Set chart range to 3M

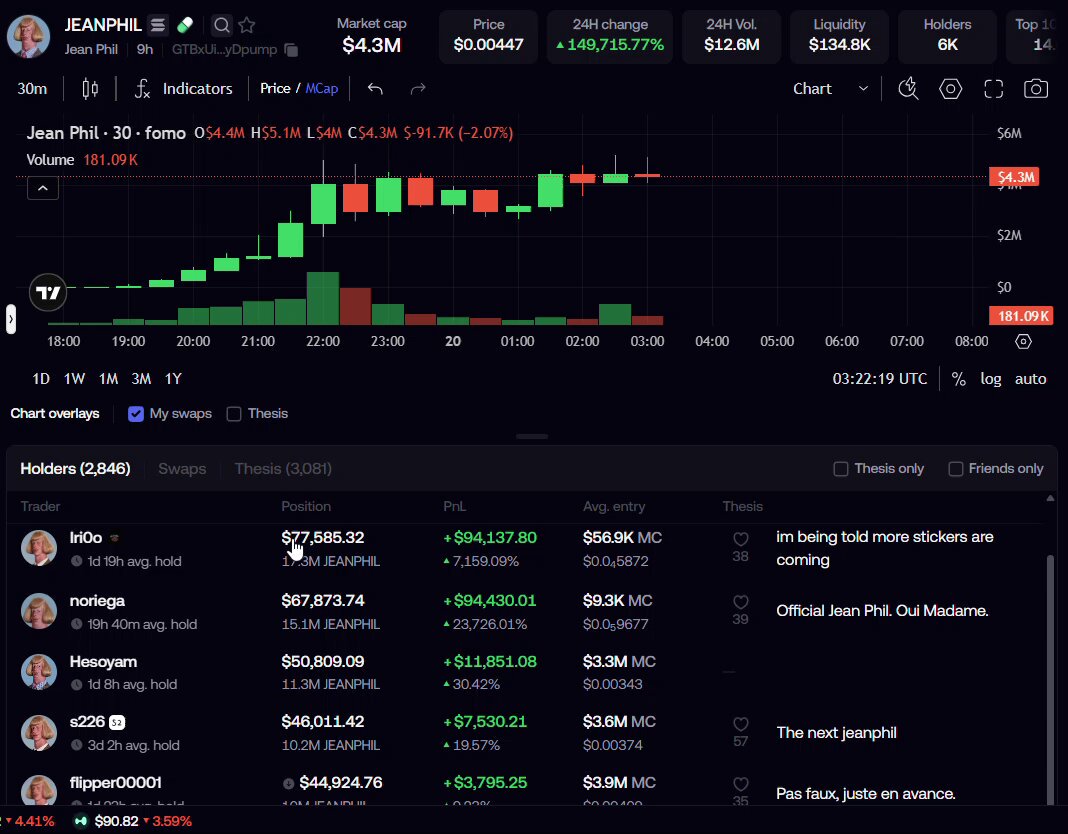click(x=141, y=379)
